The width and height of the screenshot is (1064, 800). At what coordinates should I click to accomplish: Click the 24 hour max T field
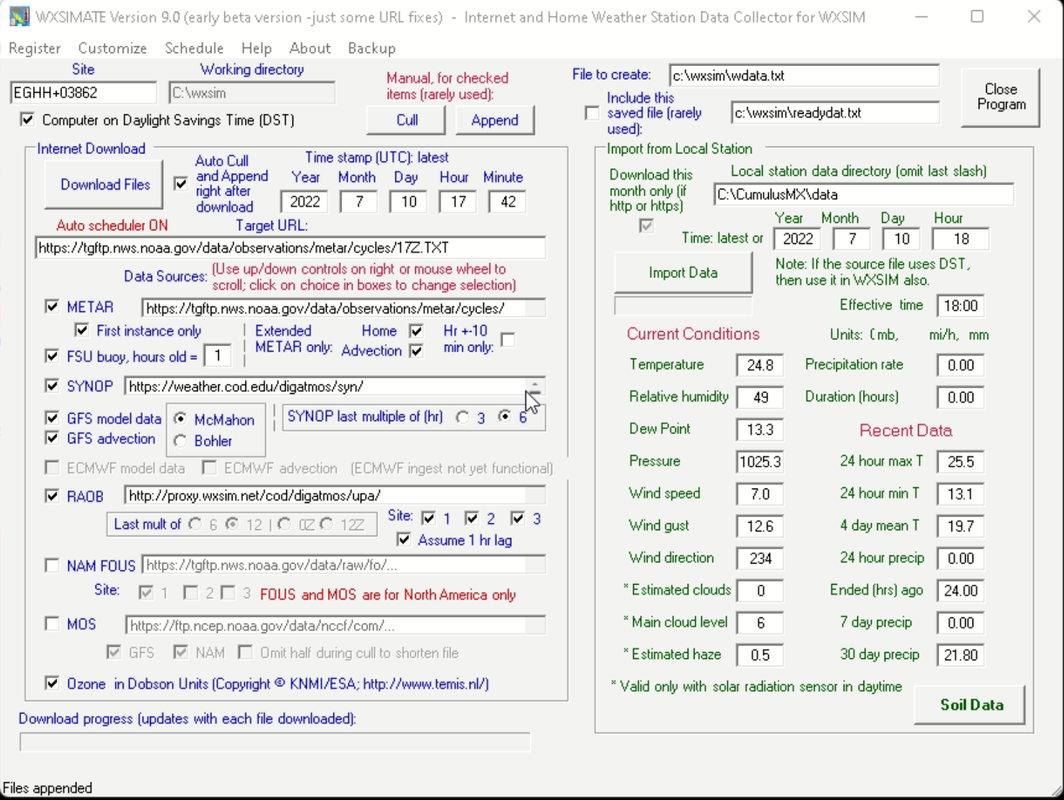pos(960,462)
